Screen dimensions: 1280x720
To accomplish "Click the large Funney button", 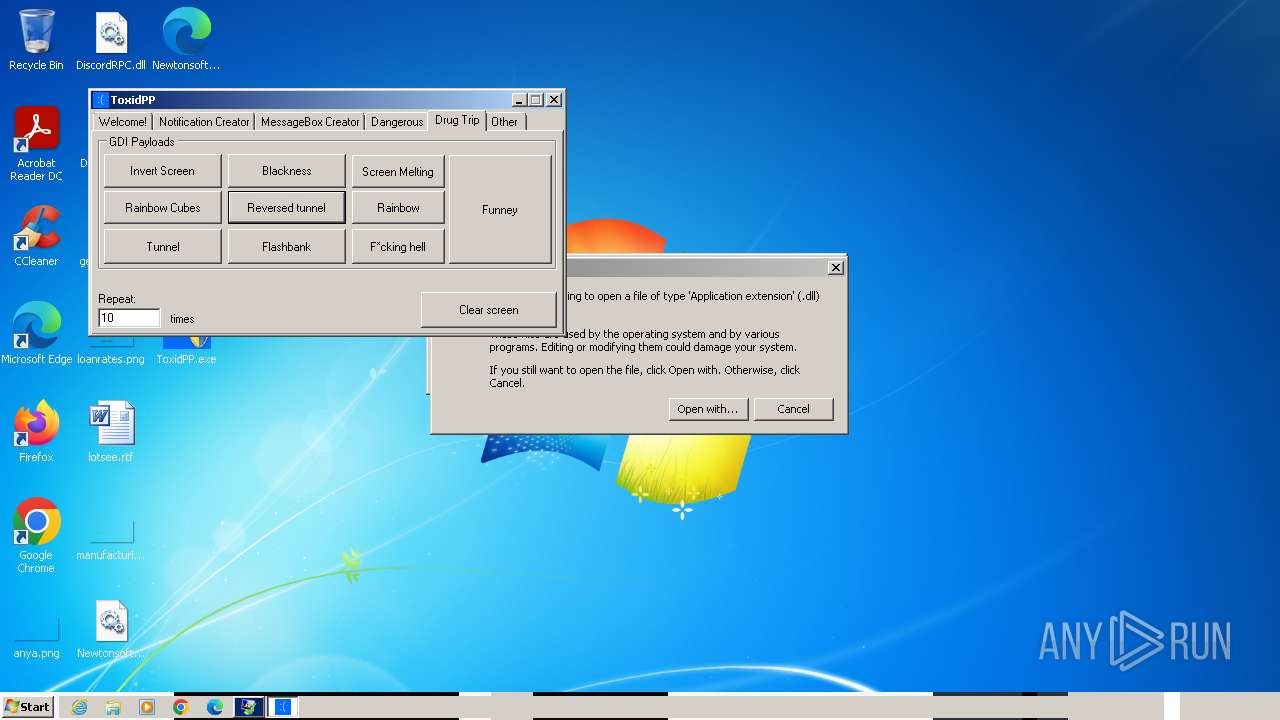I will tap(500, 210).
